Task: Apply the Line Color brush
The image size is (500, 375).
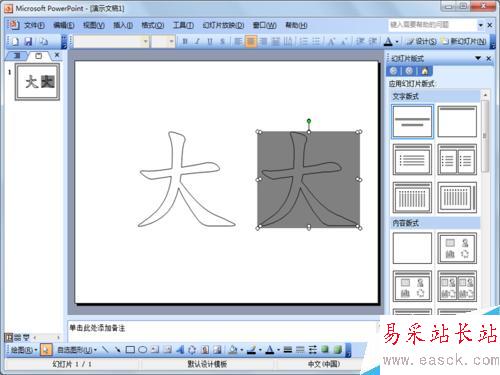Action: [252, 350]
